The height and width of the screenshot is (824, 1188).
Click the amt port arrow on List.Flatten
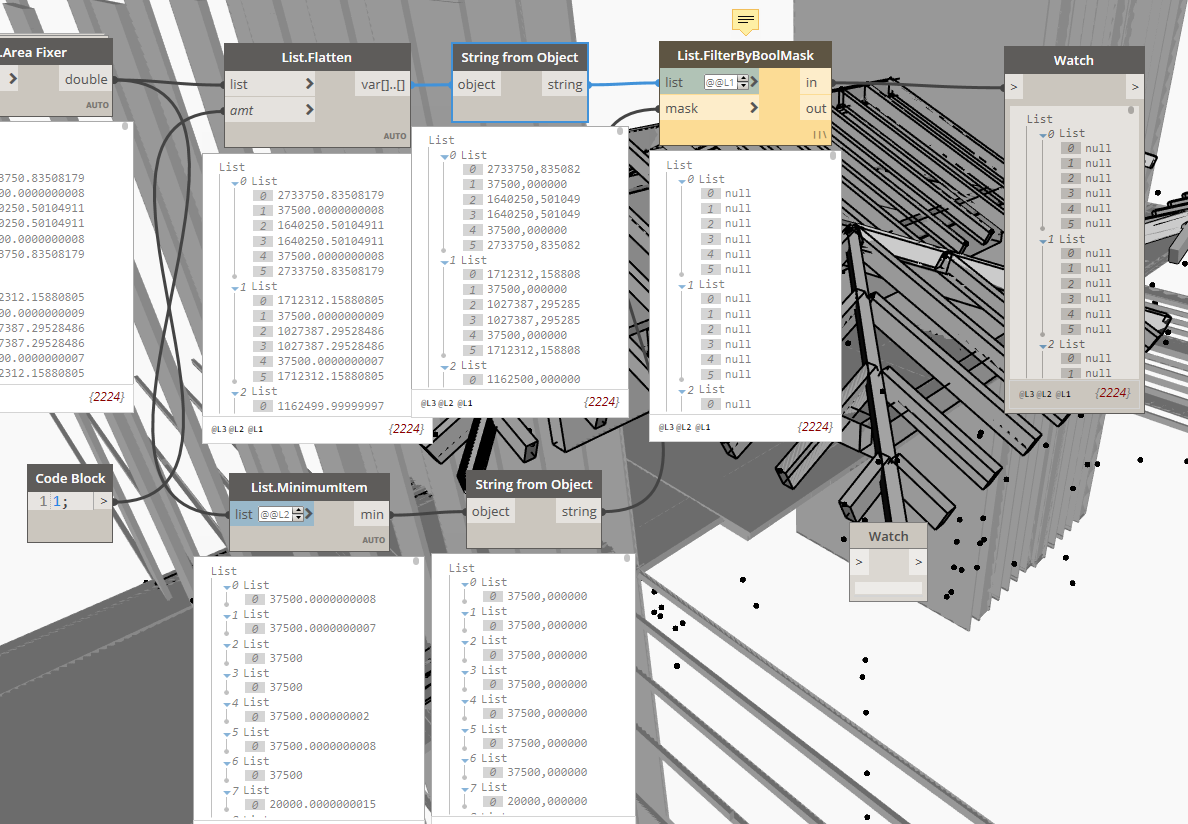tap(309, 110)
